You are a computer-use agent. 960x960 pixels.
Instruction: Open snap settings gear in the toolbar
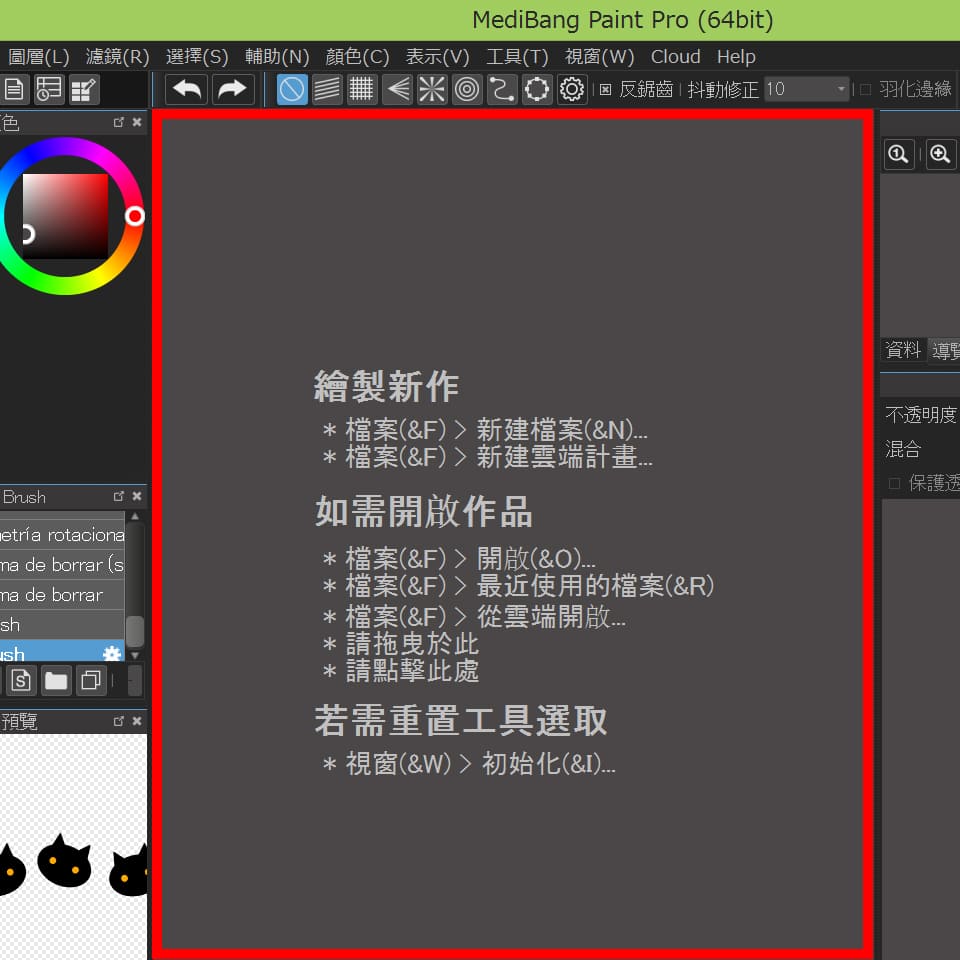pyautogui.click(x=572, y=89)
